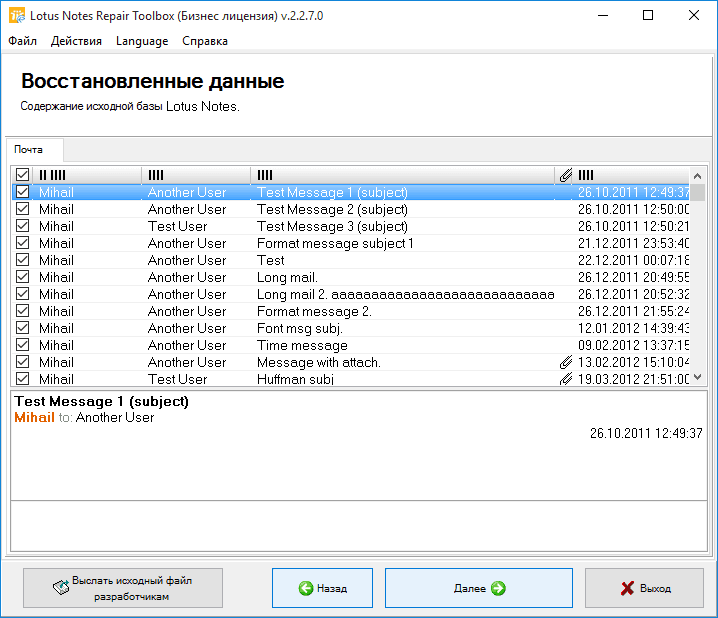Open the Справка menu
The width and height of the screenshot is (718, 618).
point(205,41)
